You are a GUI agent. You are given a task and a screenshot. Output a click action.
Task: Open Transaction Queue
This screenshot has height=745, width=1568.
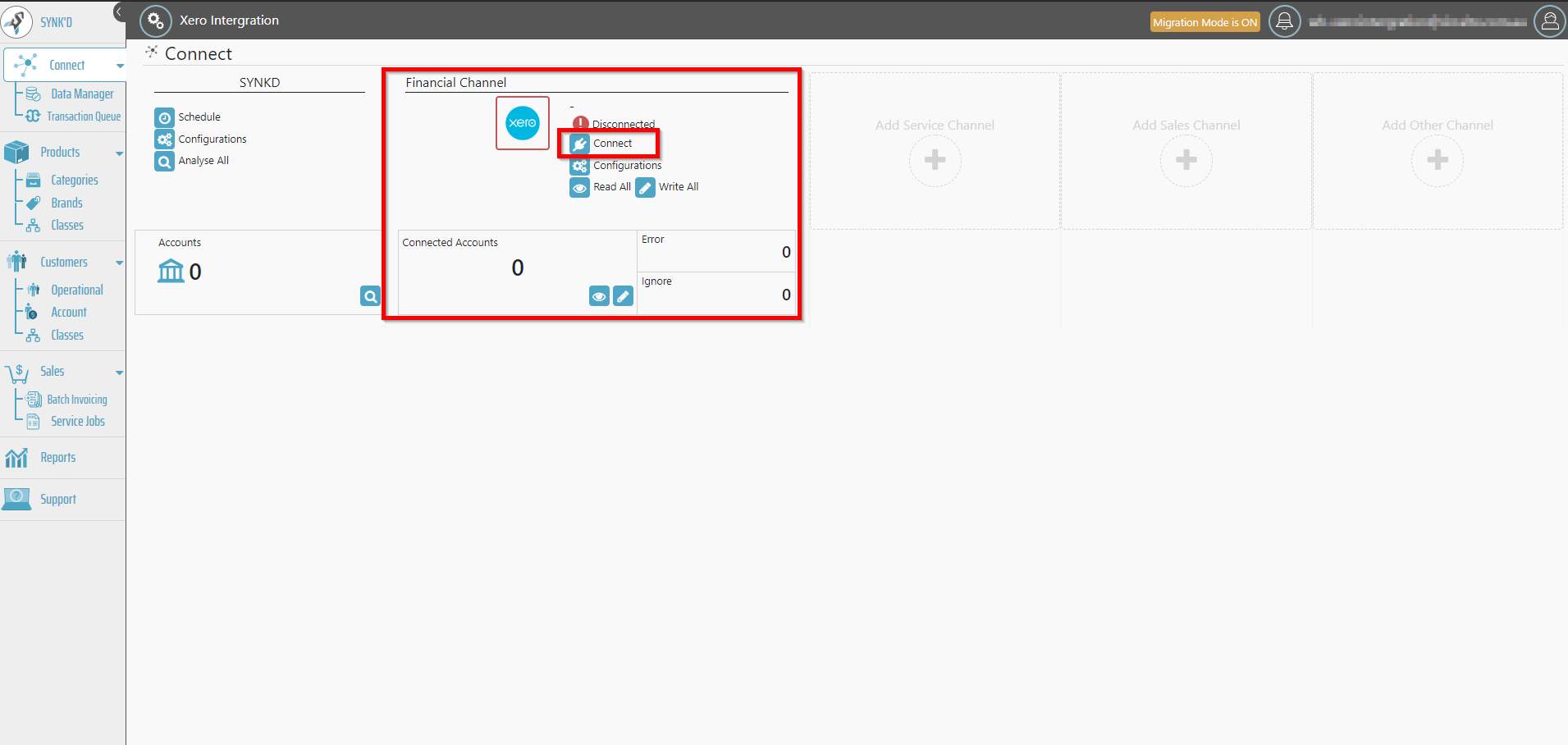84,117
